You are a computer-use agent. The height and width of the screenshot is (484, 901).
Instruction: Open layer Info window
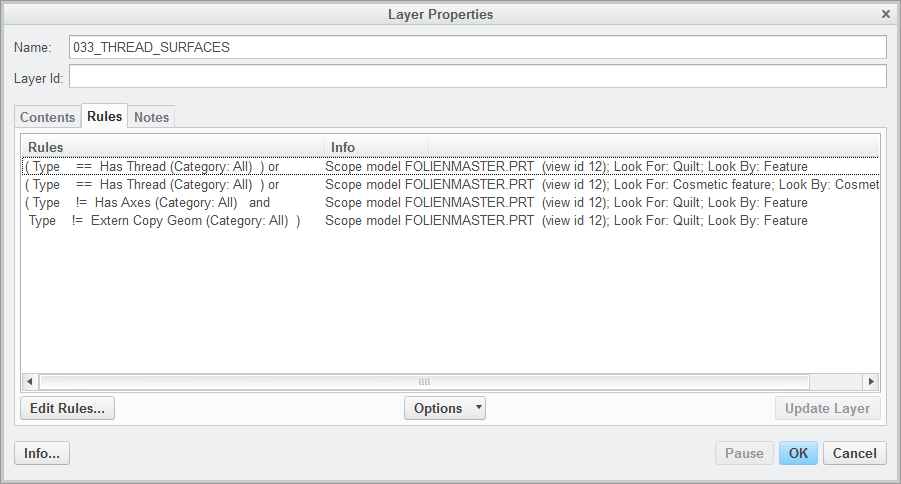click(42, 453)
